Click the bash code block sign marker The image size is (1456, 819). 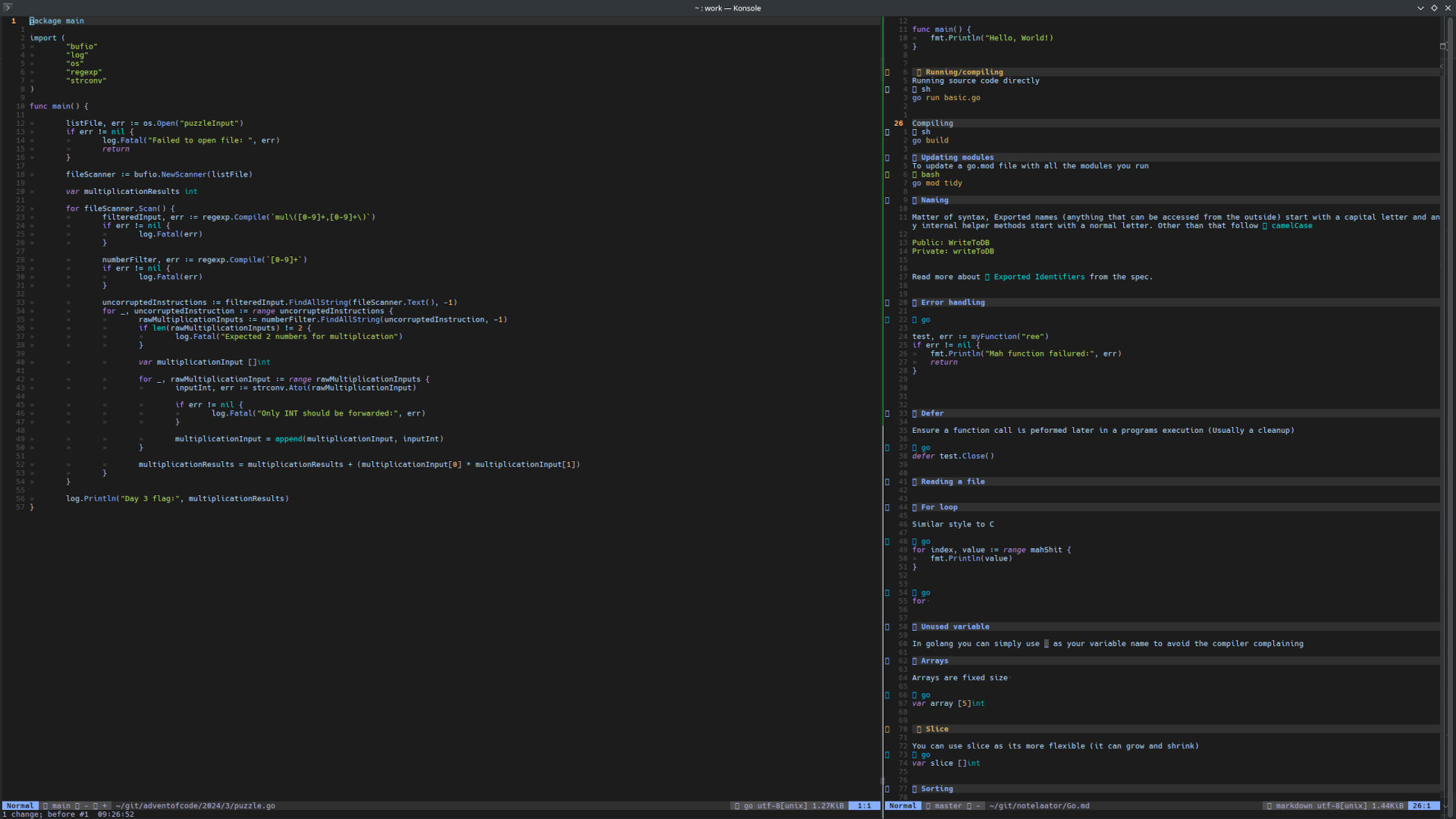point(887,174)
